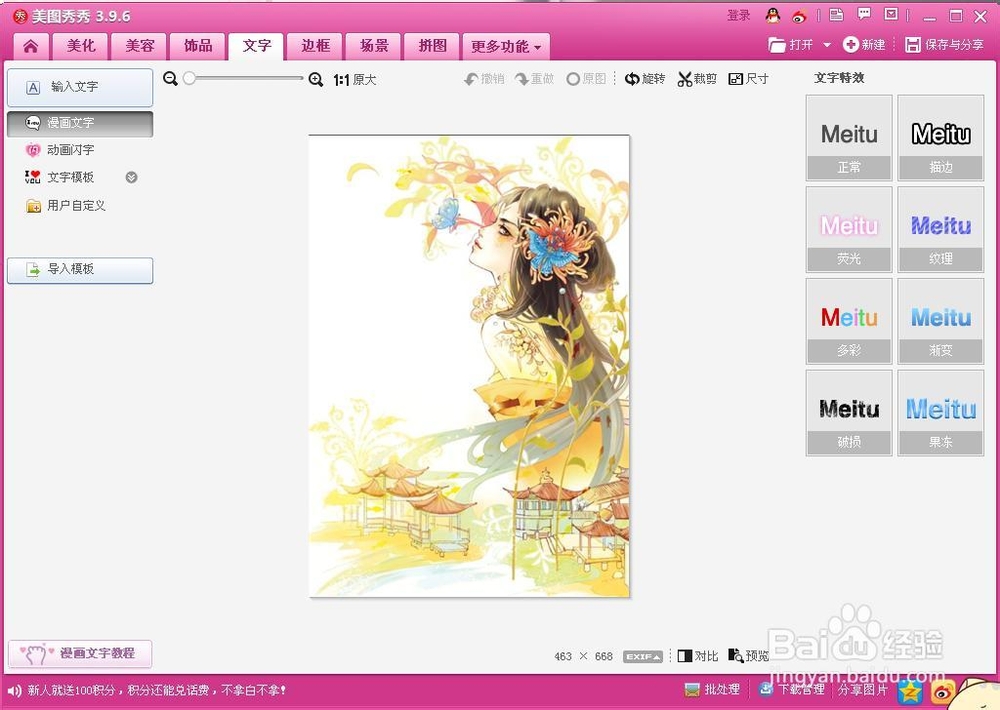The width and height of the screenshot is (1000, 710).
Task: Open the 裁剪 crop tool
Action: pyautogui.click(x=697, y=78)
